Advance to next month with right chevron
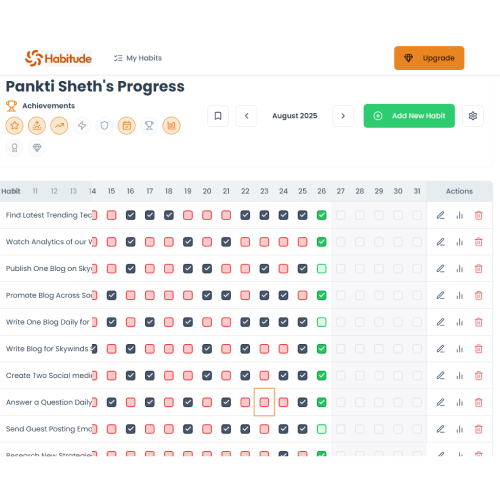The width and height of the screenshot is (500, 500). click(x=343, y=116)
